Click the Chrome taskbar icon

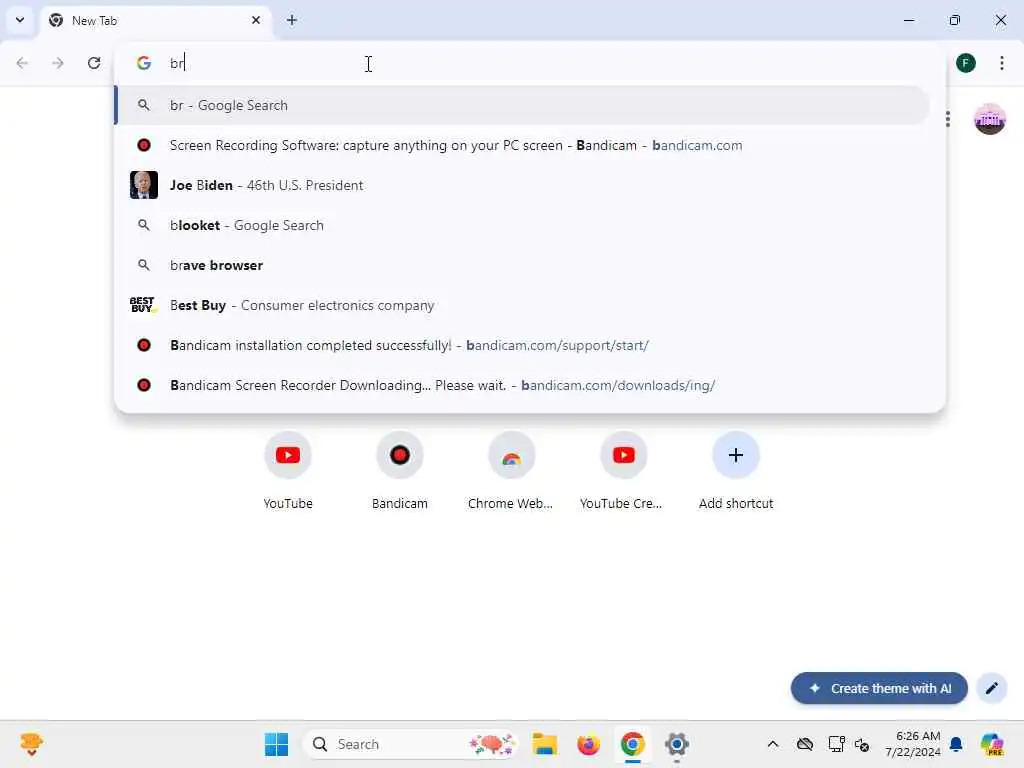coord(632,744)
